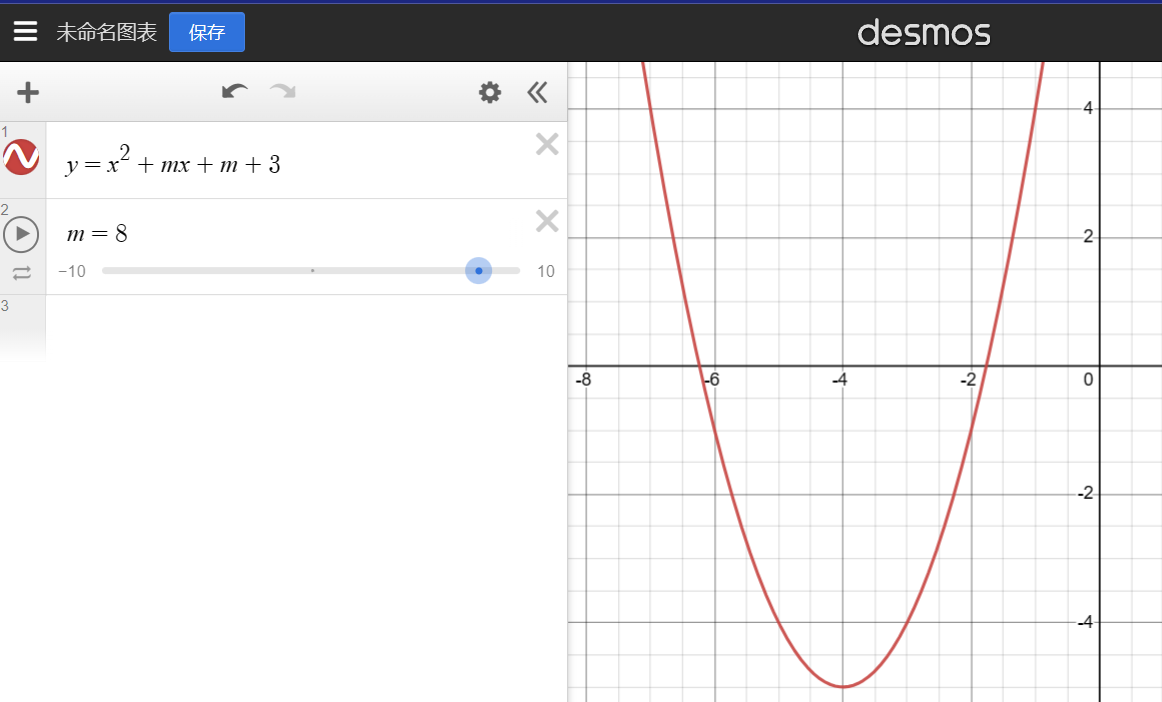Click empty expression row 3
This screenshot has width=1162, height=702.
coord(307,326)
